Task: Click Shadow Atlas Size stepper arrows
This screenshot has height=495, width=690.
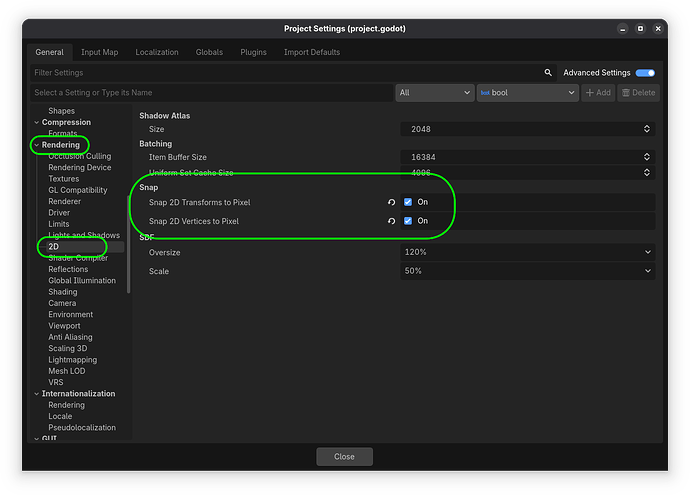Action: (x=647, y=129)
